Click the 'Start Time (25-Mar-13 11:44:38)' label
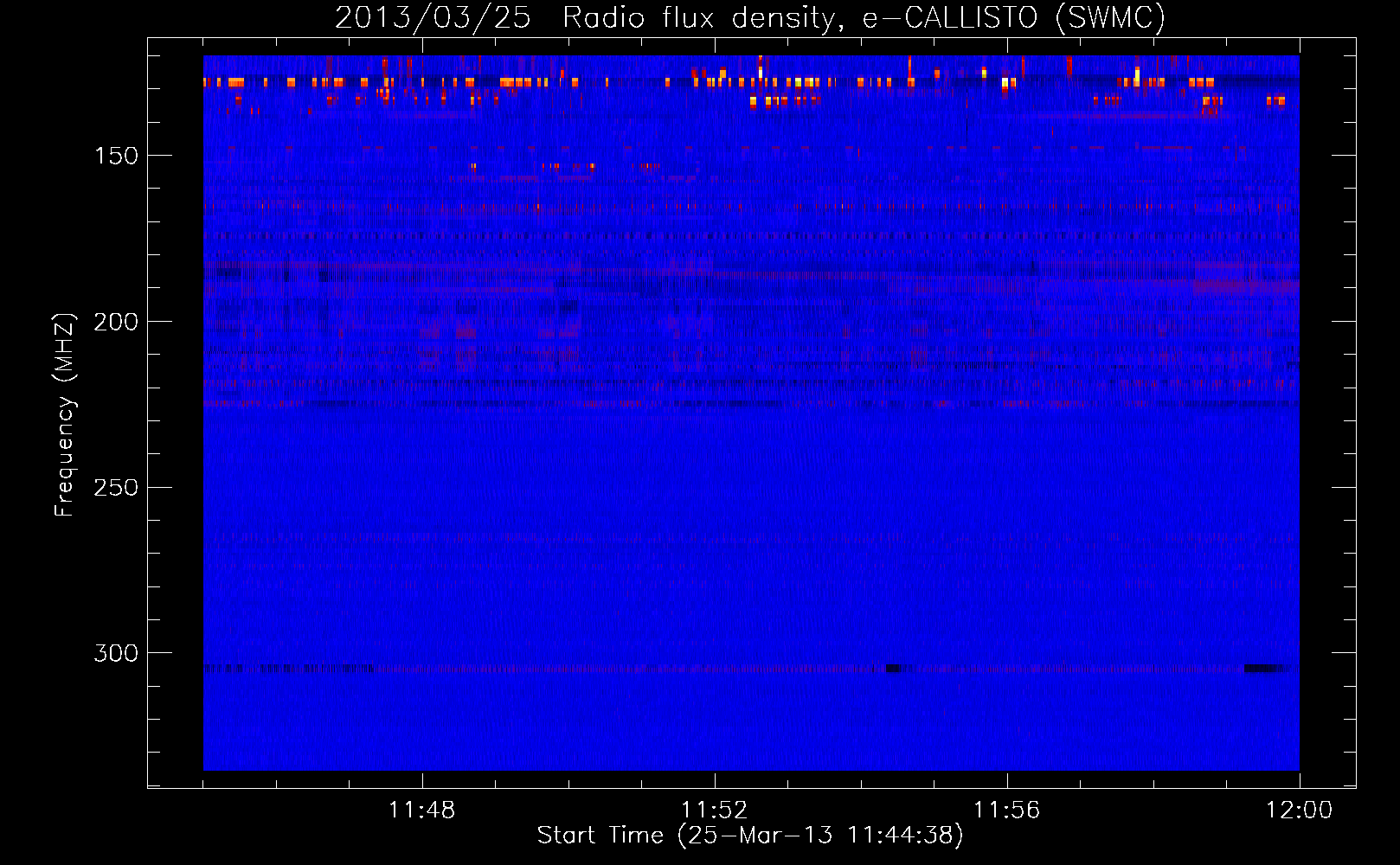Viewport: 1400px width, 865px height. [x=750, y=836]
